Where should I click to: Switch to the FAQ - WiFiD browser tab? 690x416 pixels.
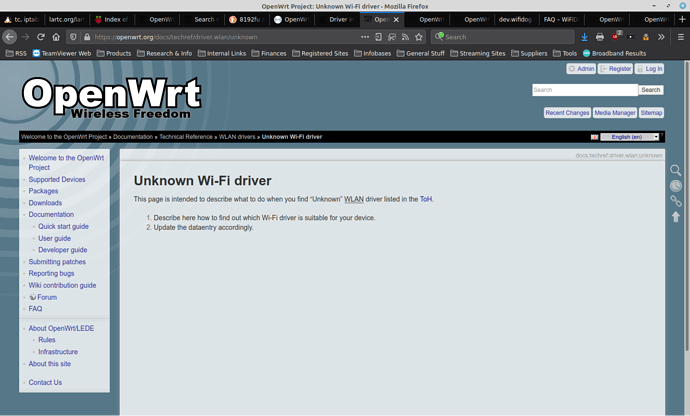point(561,19)
